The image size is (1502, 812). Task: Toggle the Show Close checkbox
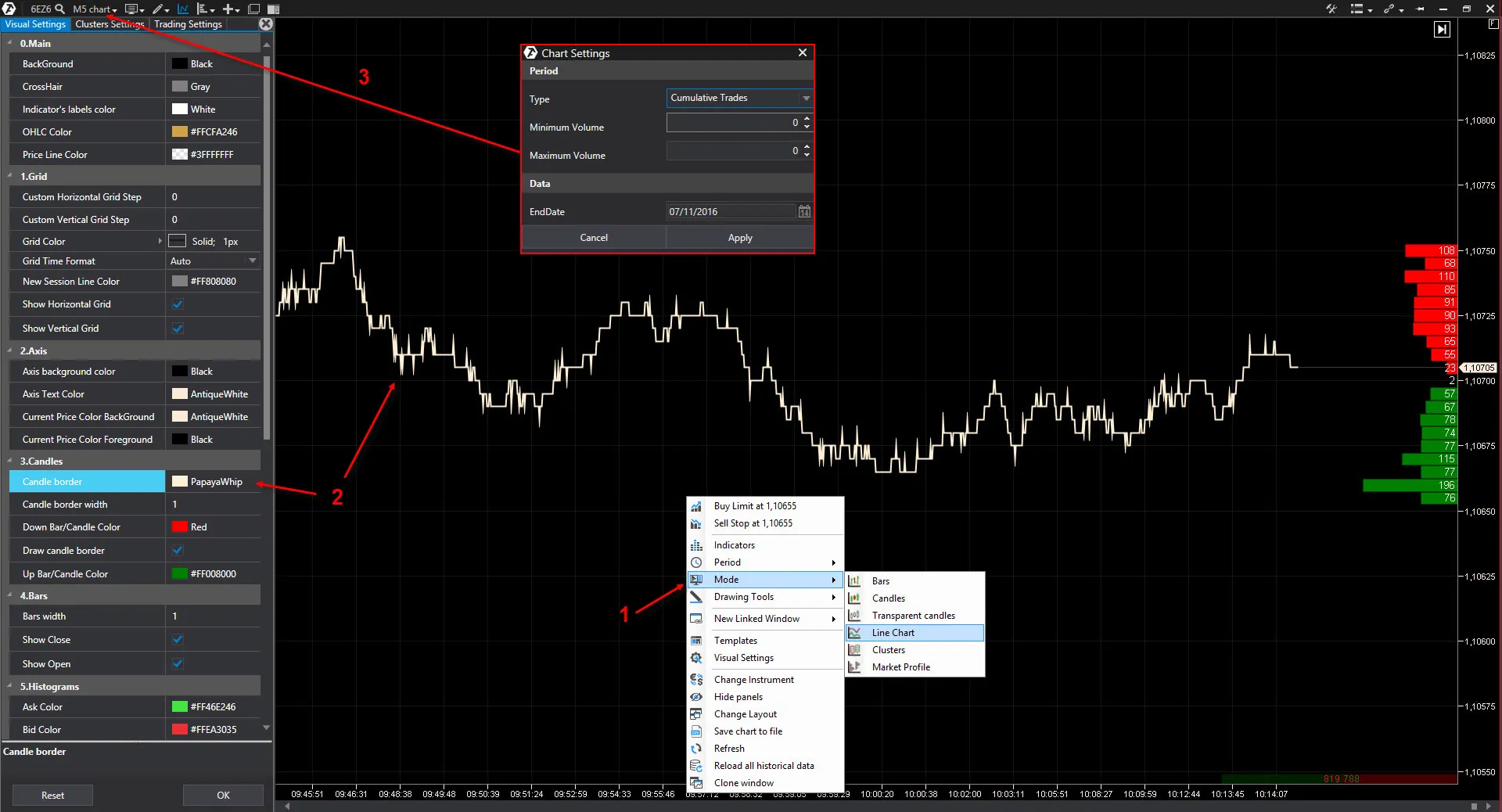[178, 640]
